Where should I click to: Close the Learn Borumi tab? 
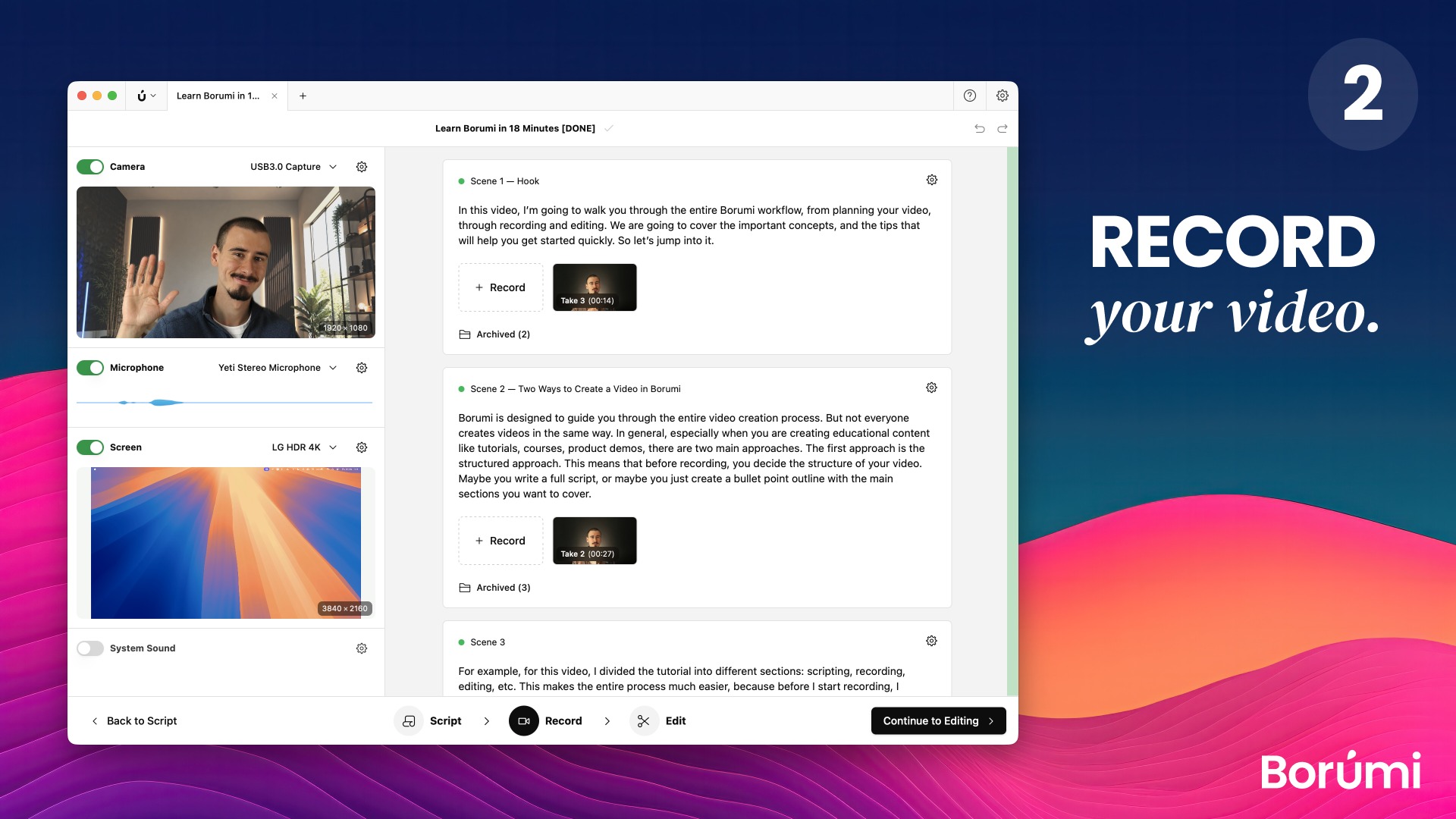click(275, 96)
